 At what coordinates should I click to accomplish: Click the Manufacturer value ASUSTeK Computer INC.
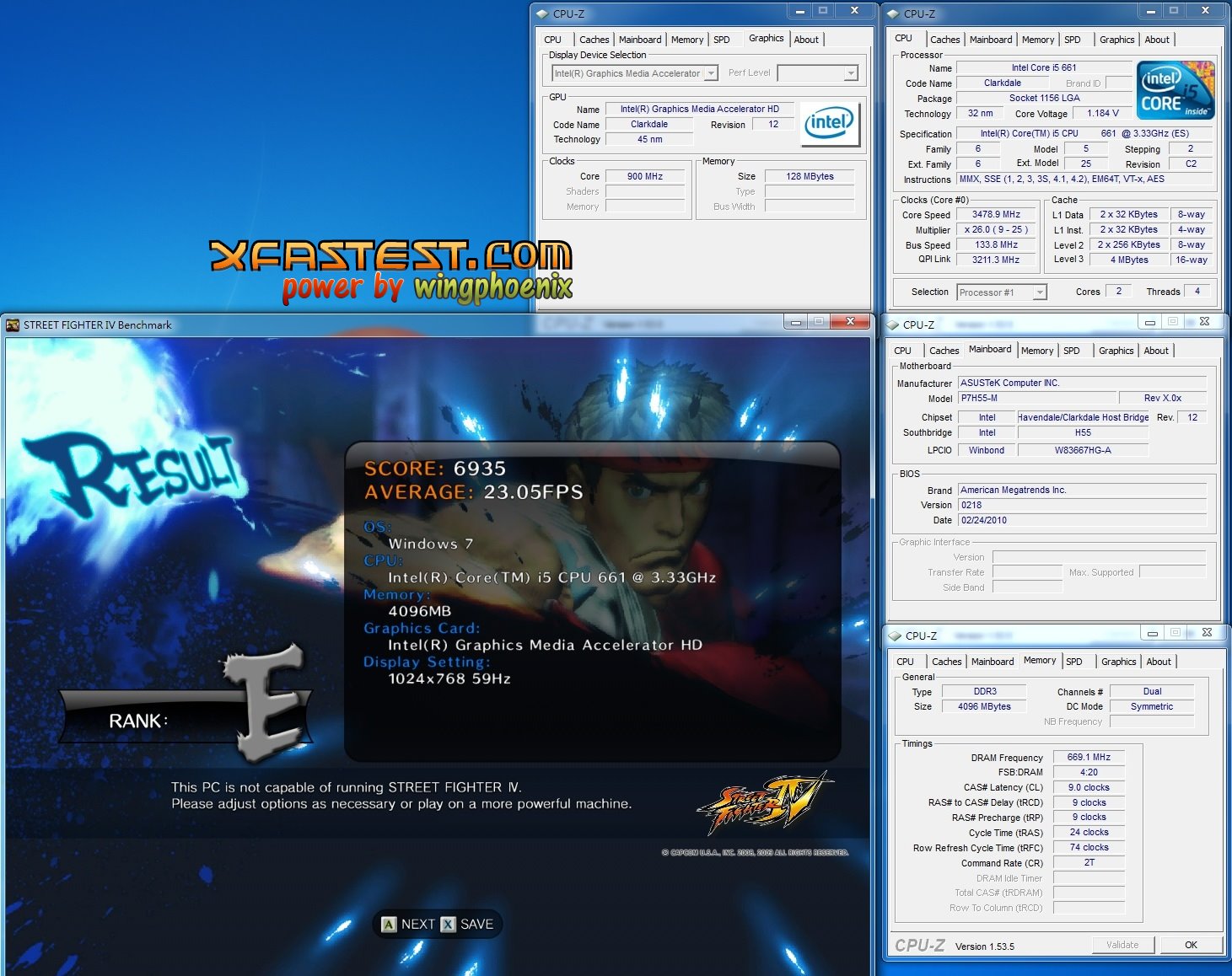1083,383
